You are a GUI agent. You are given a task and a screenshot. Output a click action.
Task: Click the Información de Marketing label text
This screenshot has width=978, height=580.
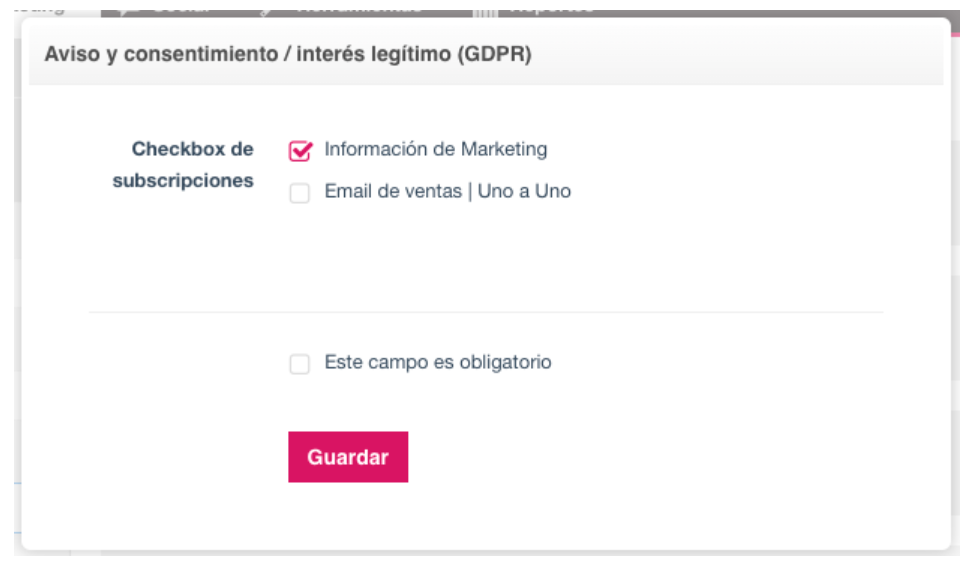(x=436, y=150)
